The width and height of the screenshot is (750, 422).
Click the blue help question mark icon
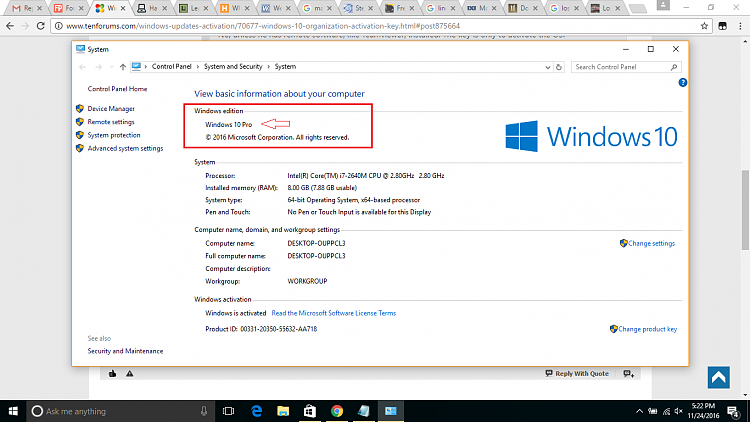click(x=683, y=82)
